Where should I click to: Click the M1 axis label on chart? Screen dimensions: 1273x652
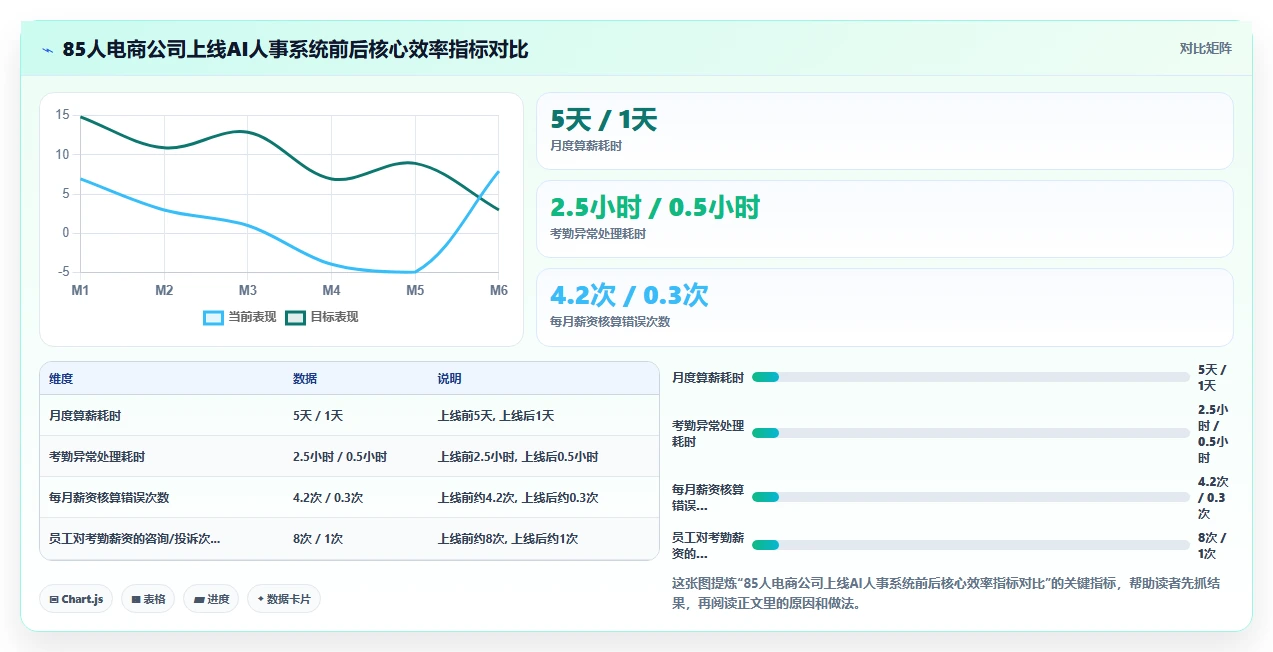80,291
